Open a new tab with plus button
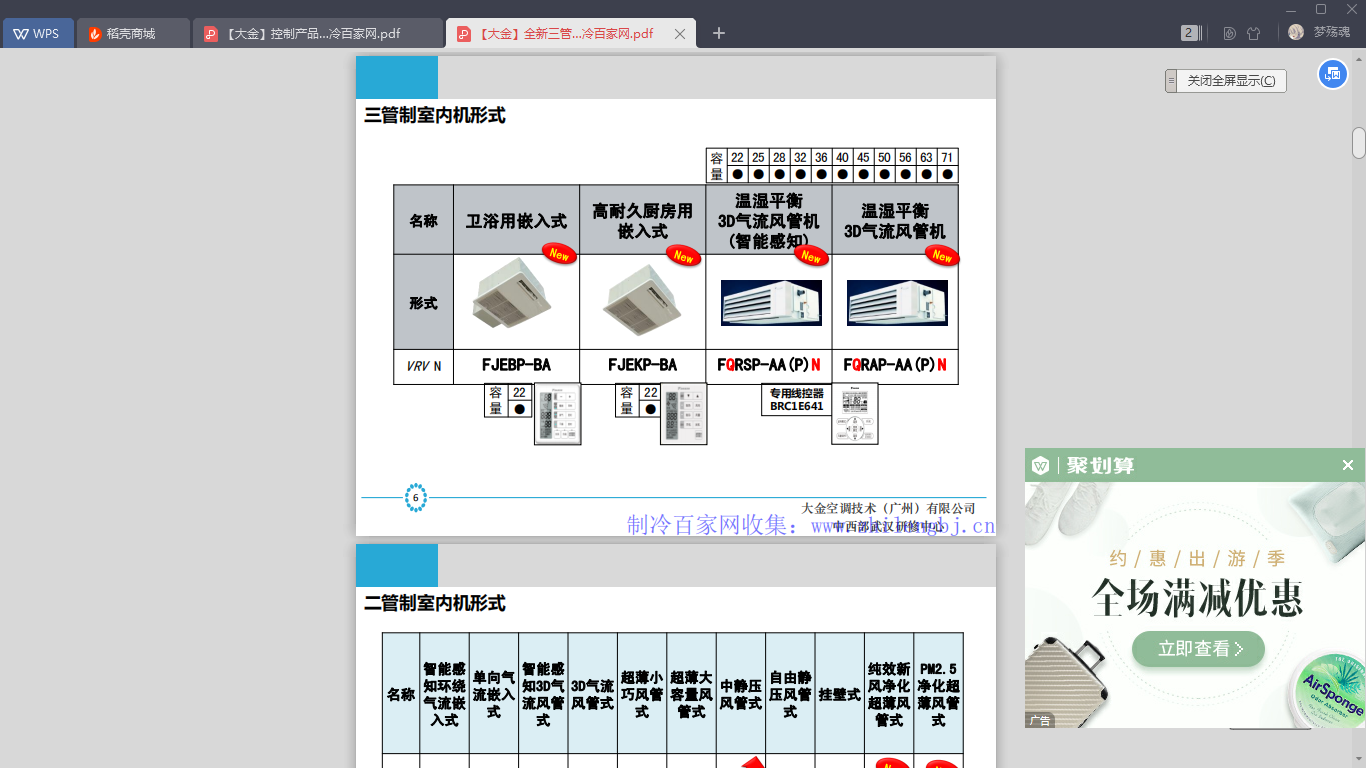 point(719,33)
